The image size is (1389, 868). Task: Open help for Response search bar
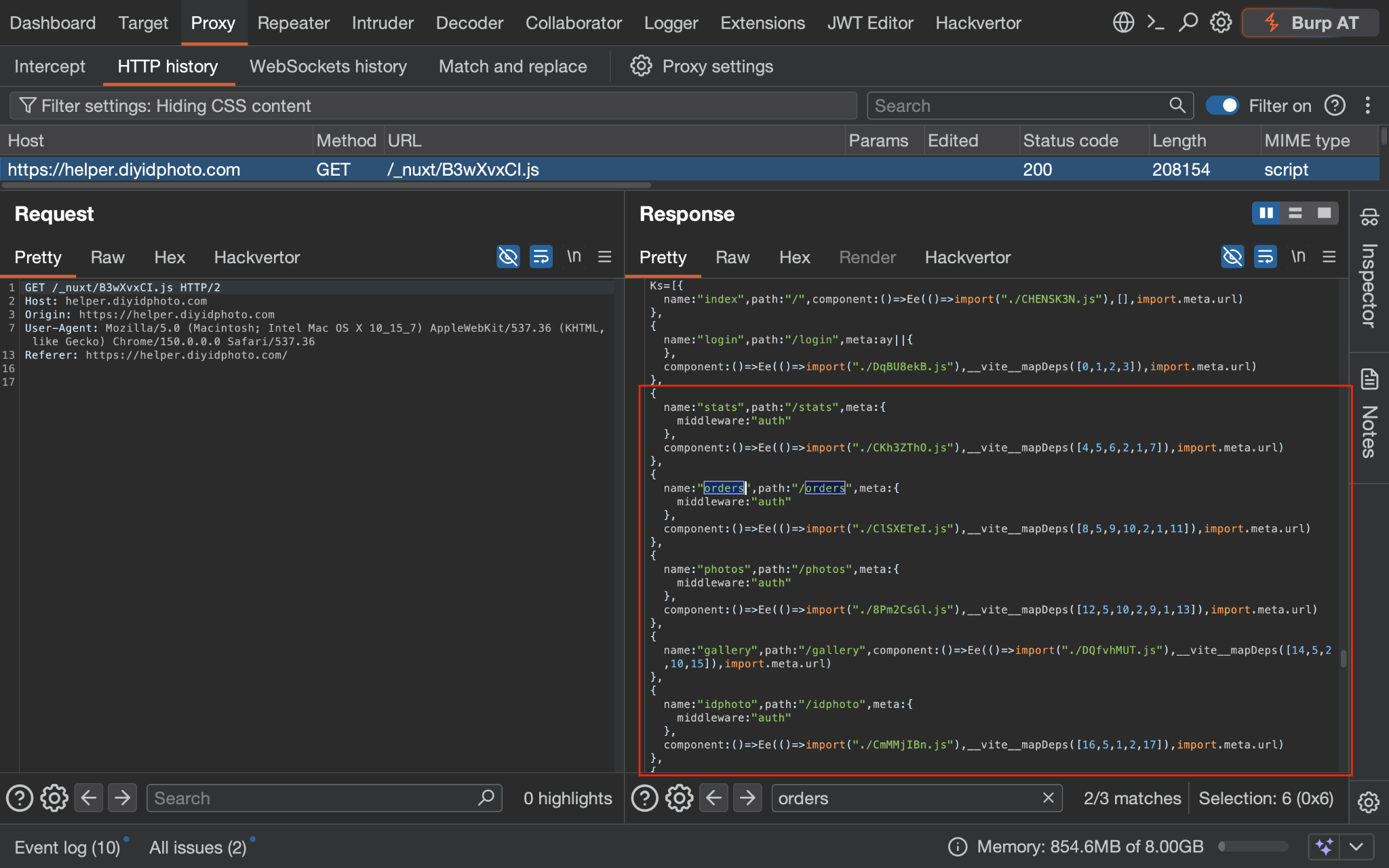(x=645, y=798)
